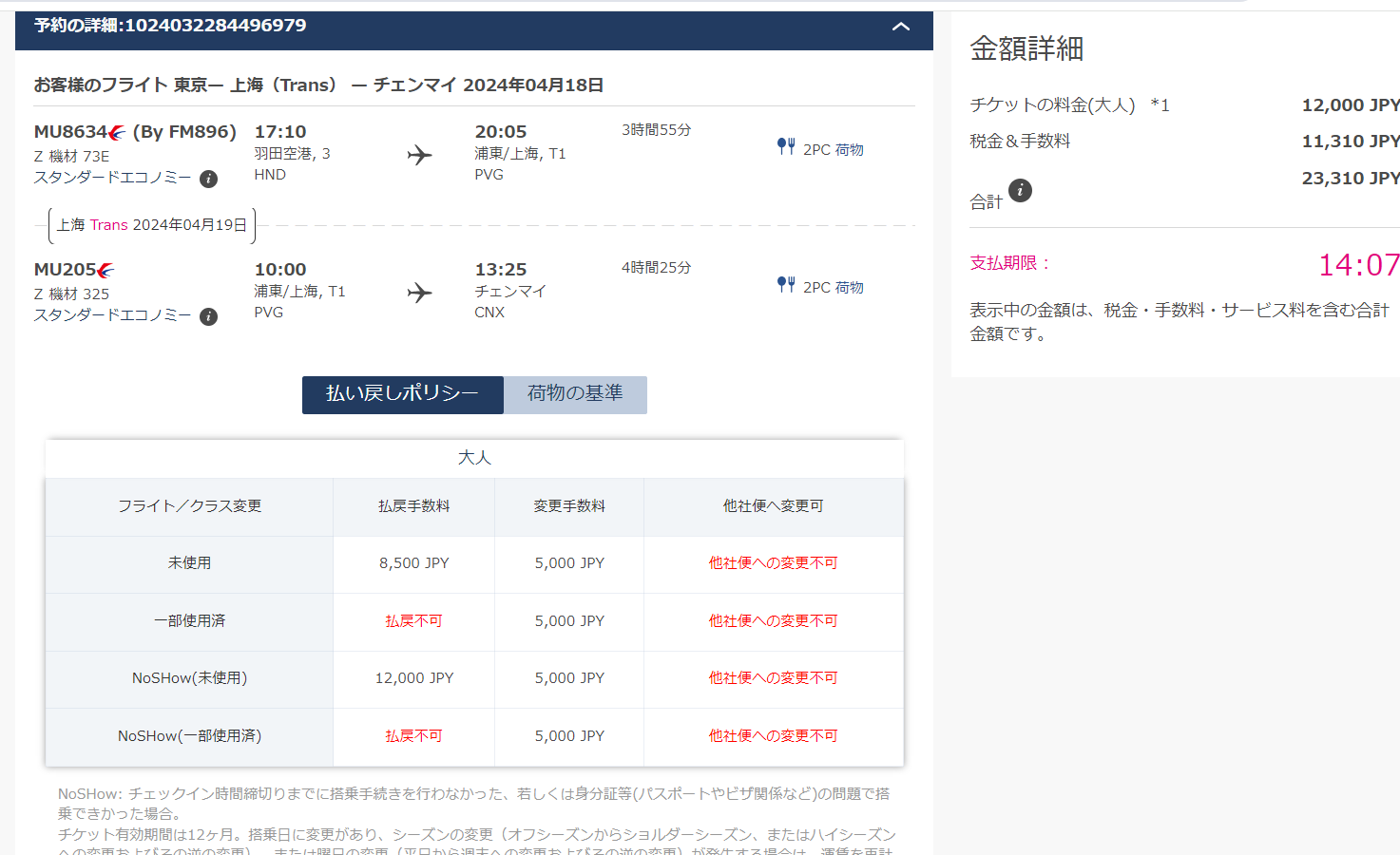Click the red 払戻不可 in 一部使用済 row
This screenshot has width=1400, height=855.
(413, 621)
